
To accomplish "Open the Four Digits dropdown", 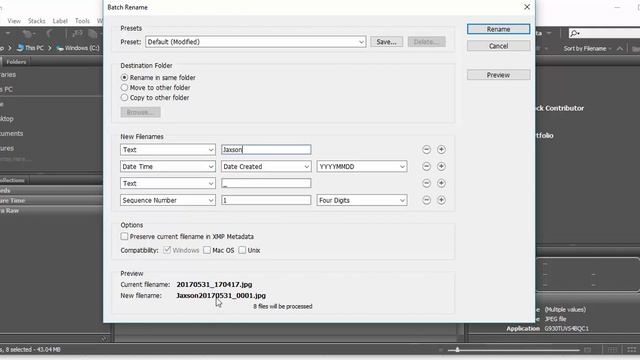I will [362, 200].
